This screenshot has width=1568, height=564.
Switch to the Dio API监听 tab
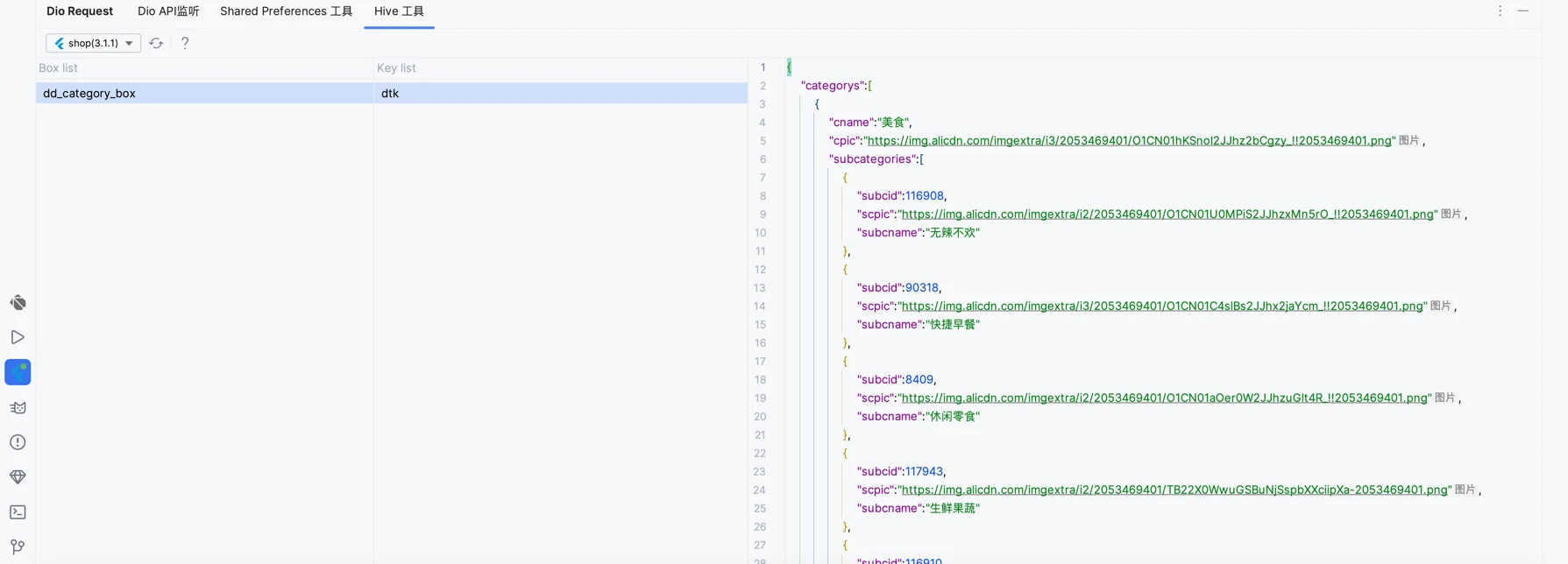[x=168, y=11]
